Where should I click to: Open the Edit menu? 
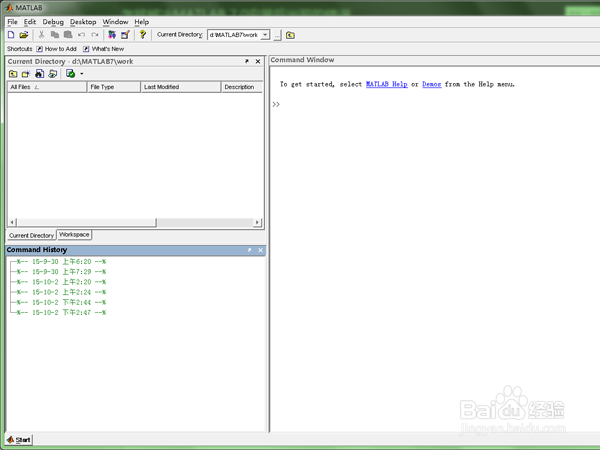29,22
